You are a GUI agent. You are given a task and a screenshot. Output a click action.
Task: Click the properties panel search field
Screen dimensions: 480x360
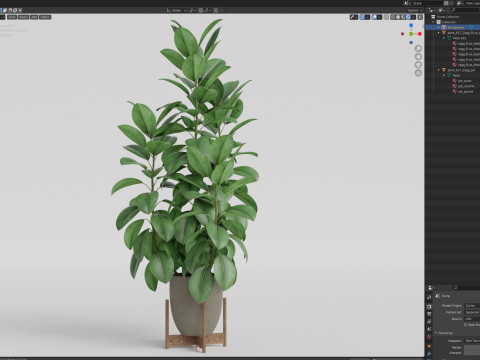466,287
